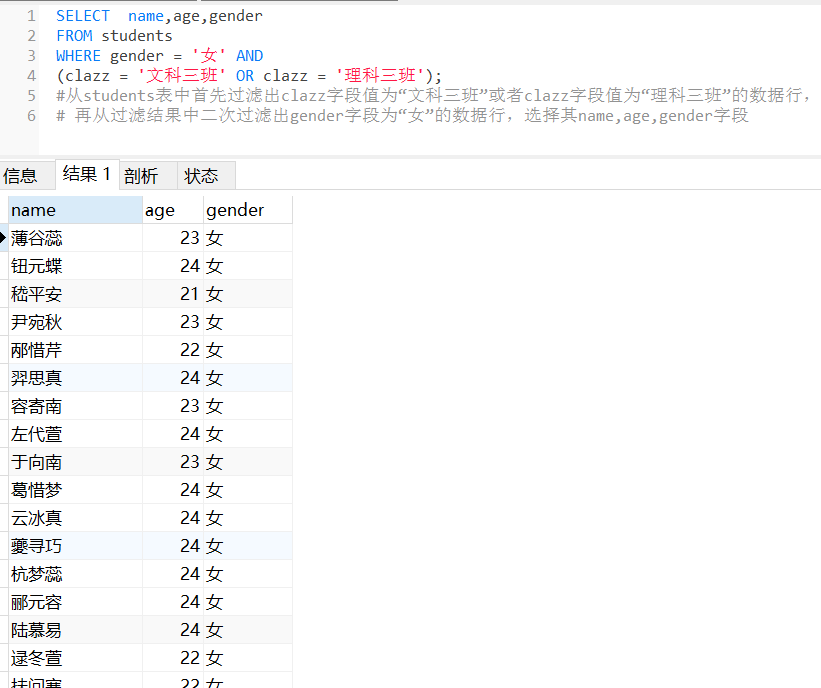Viewport: 821px width, 688px height.
Task: Click age 24 in the 陆慕易 row
Action: click(x=173, y=630)
